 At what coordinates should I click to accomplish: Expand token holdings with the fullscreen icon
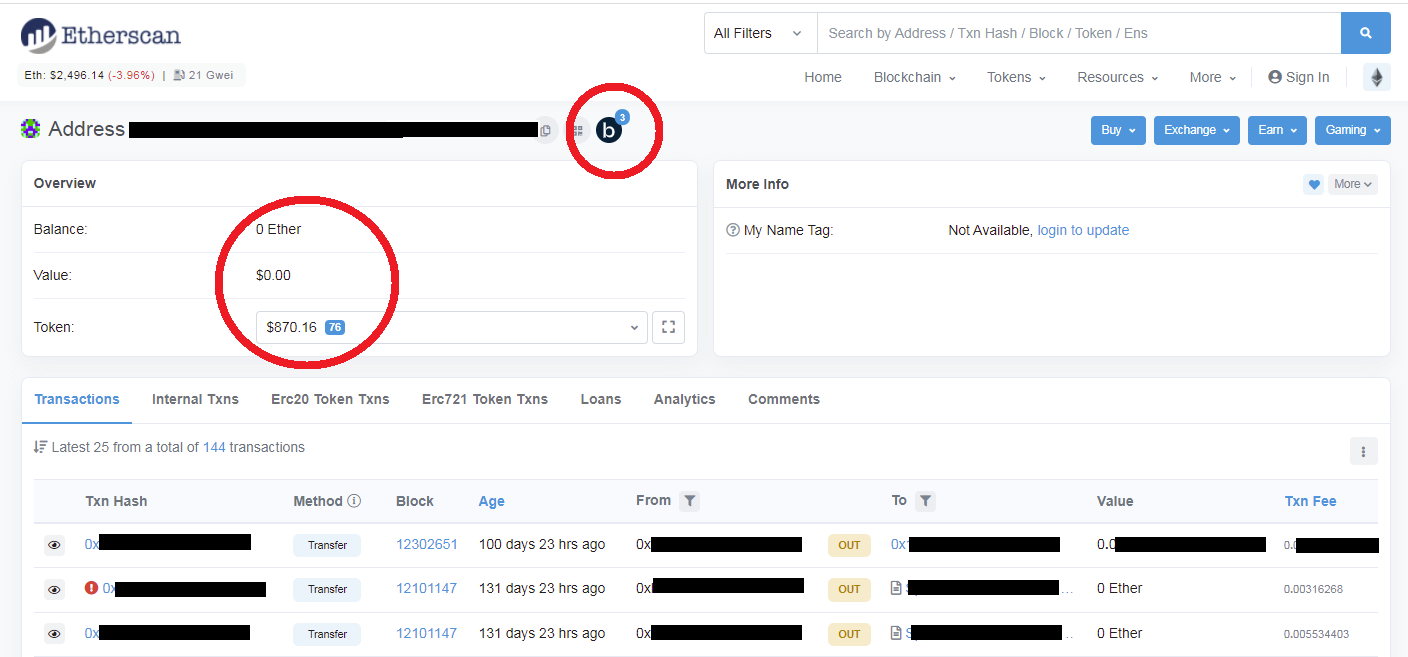(x=668, y=327)
